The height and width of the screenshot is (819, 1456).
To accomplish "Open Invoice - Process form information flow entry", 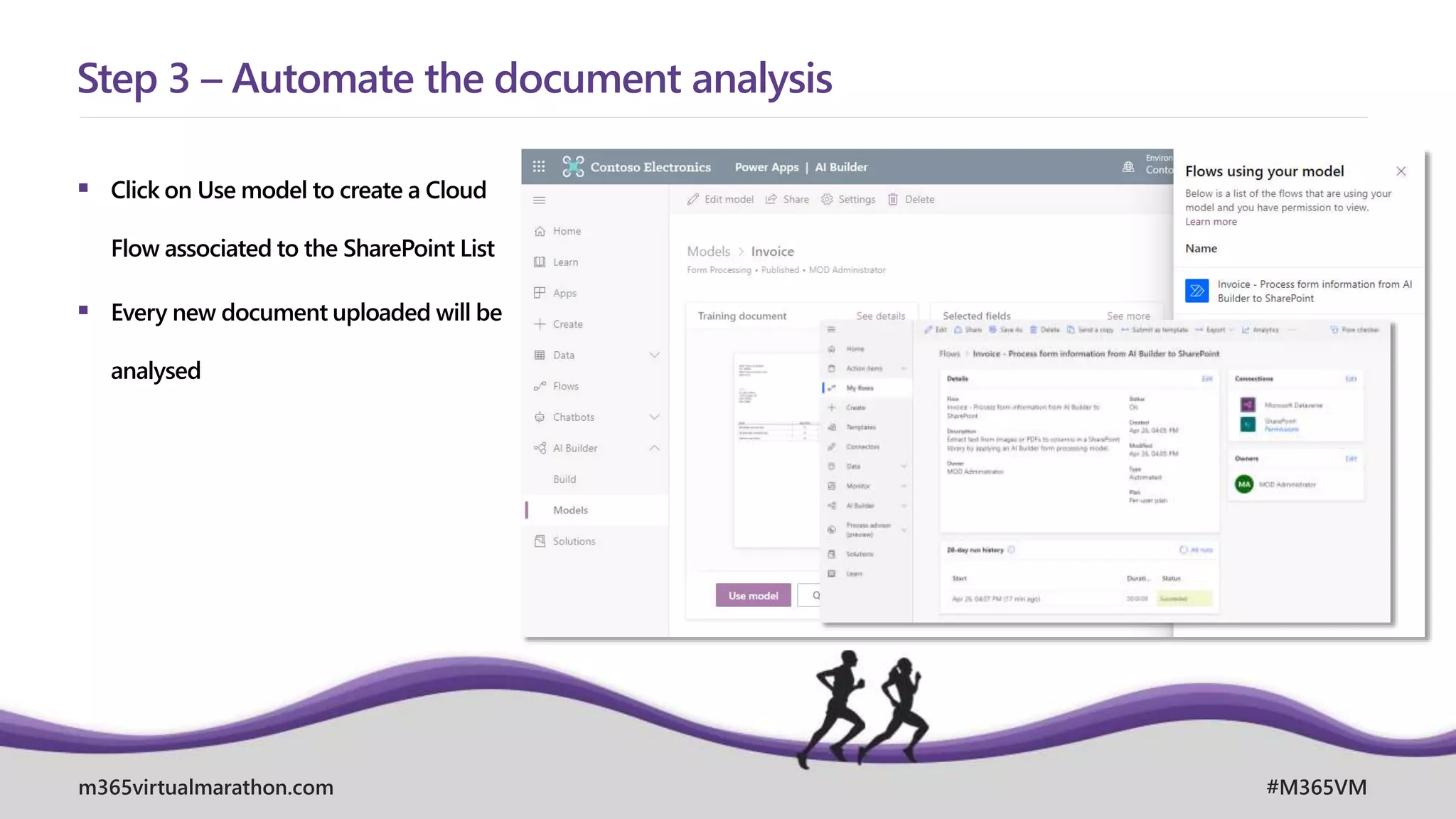I will [x=1315, y=291].
